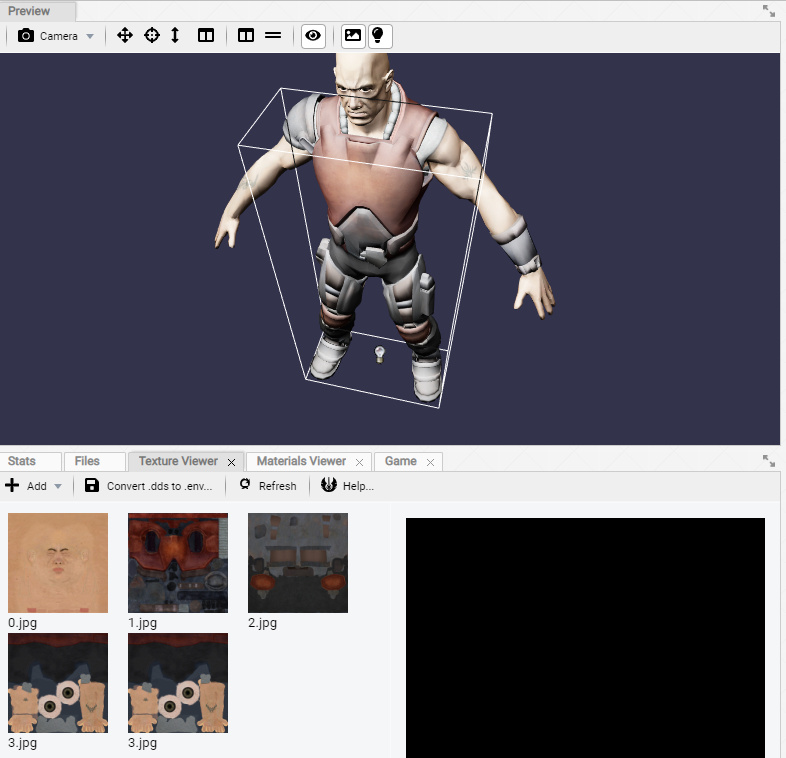Toggle the image background button
The image size is (786, 758).
(353, 36)
